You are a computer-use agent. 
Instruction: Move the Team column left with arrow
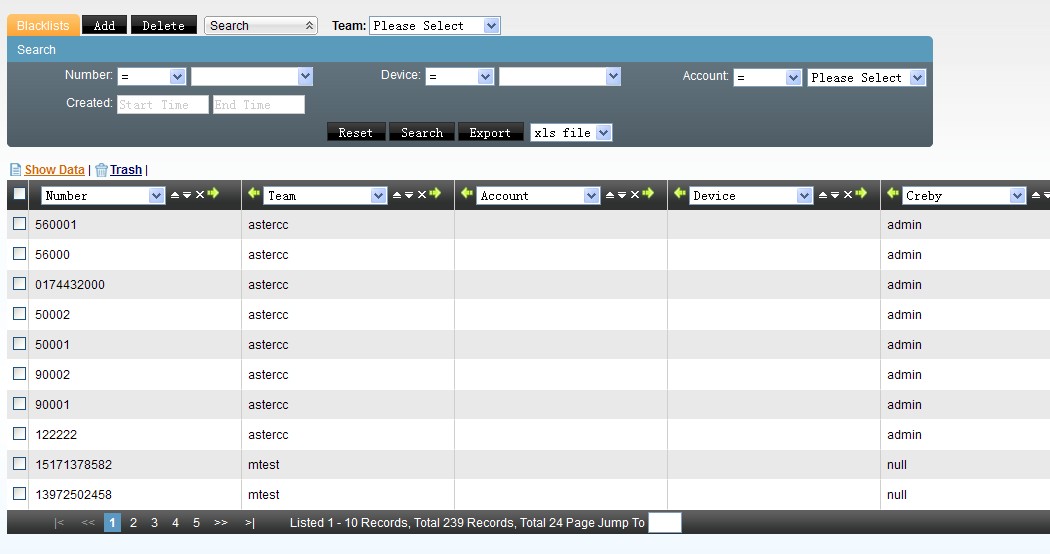point(254,194)
